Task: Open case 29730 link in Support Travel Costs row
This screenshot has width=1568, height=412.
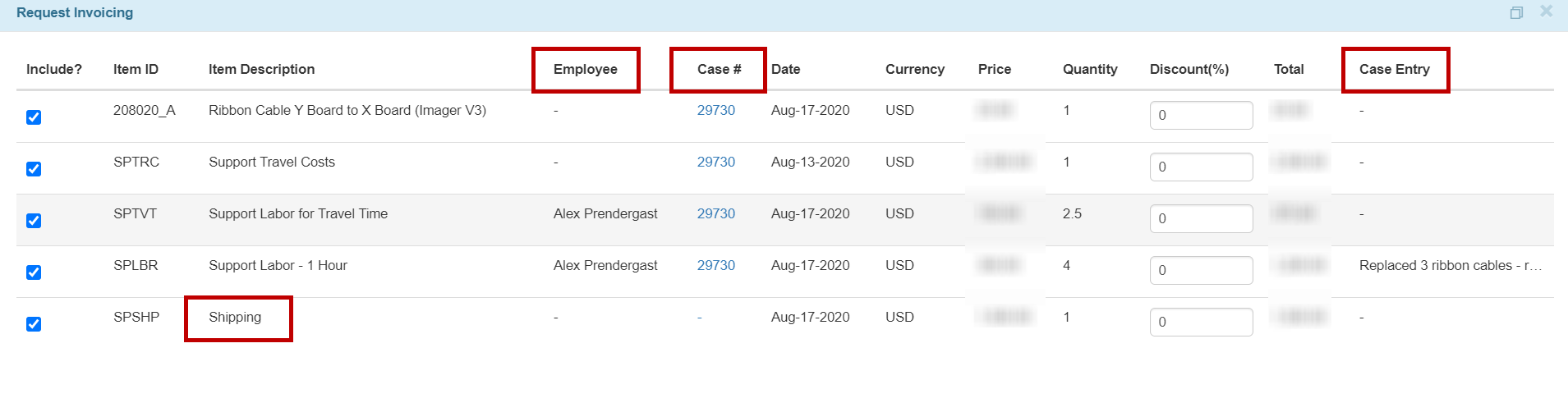Action: coord(715,162)
